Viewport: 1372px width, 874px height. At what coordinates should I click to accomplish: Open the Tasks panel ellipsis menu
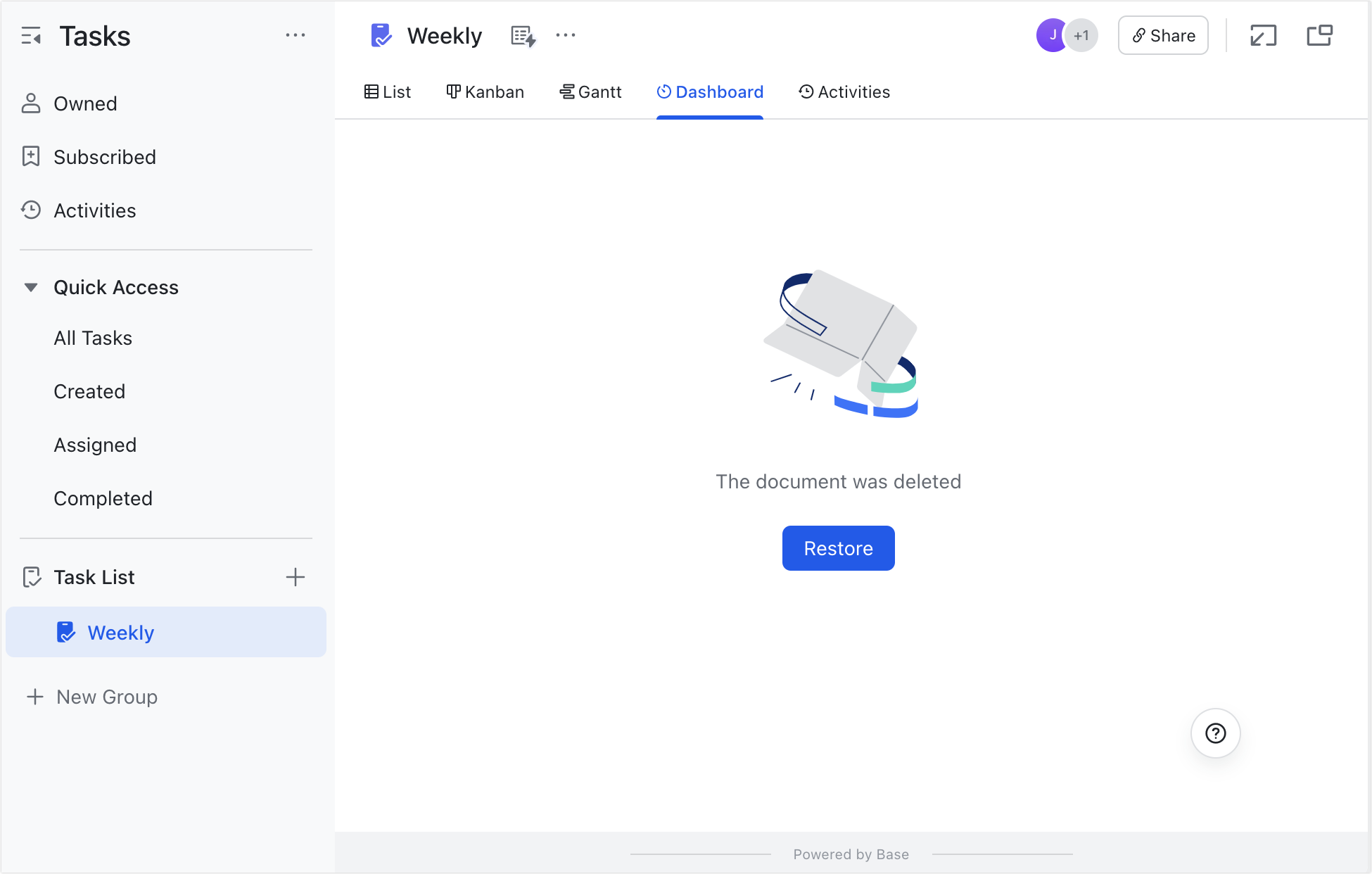[296, 35]
